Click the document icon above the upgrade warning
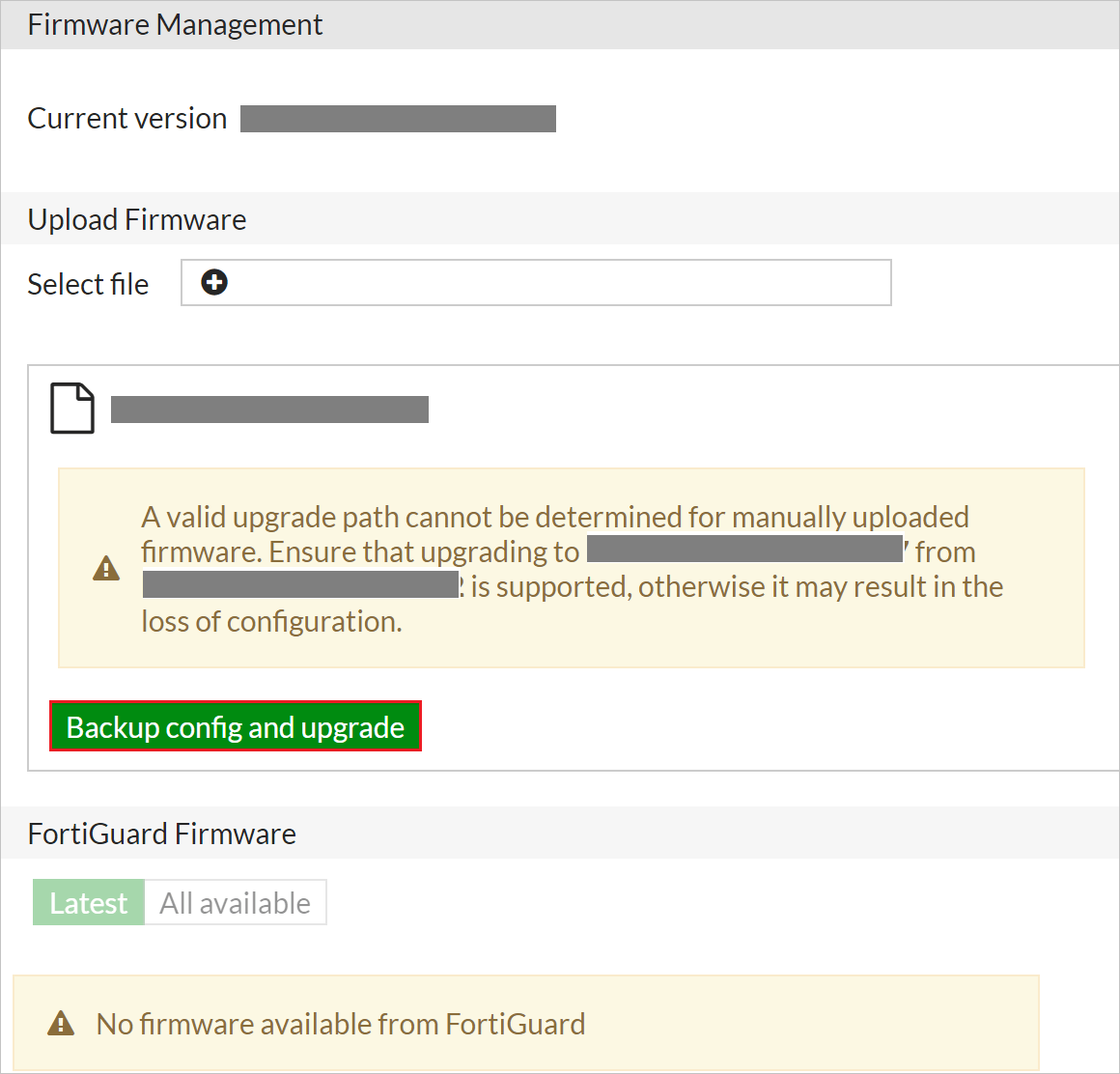The width and height of the screenshot is (1120, 1074). click(x=71, y=408)
